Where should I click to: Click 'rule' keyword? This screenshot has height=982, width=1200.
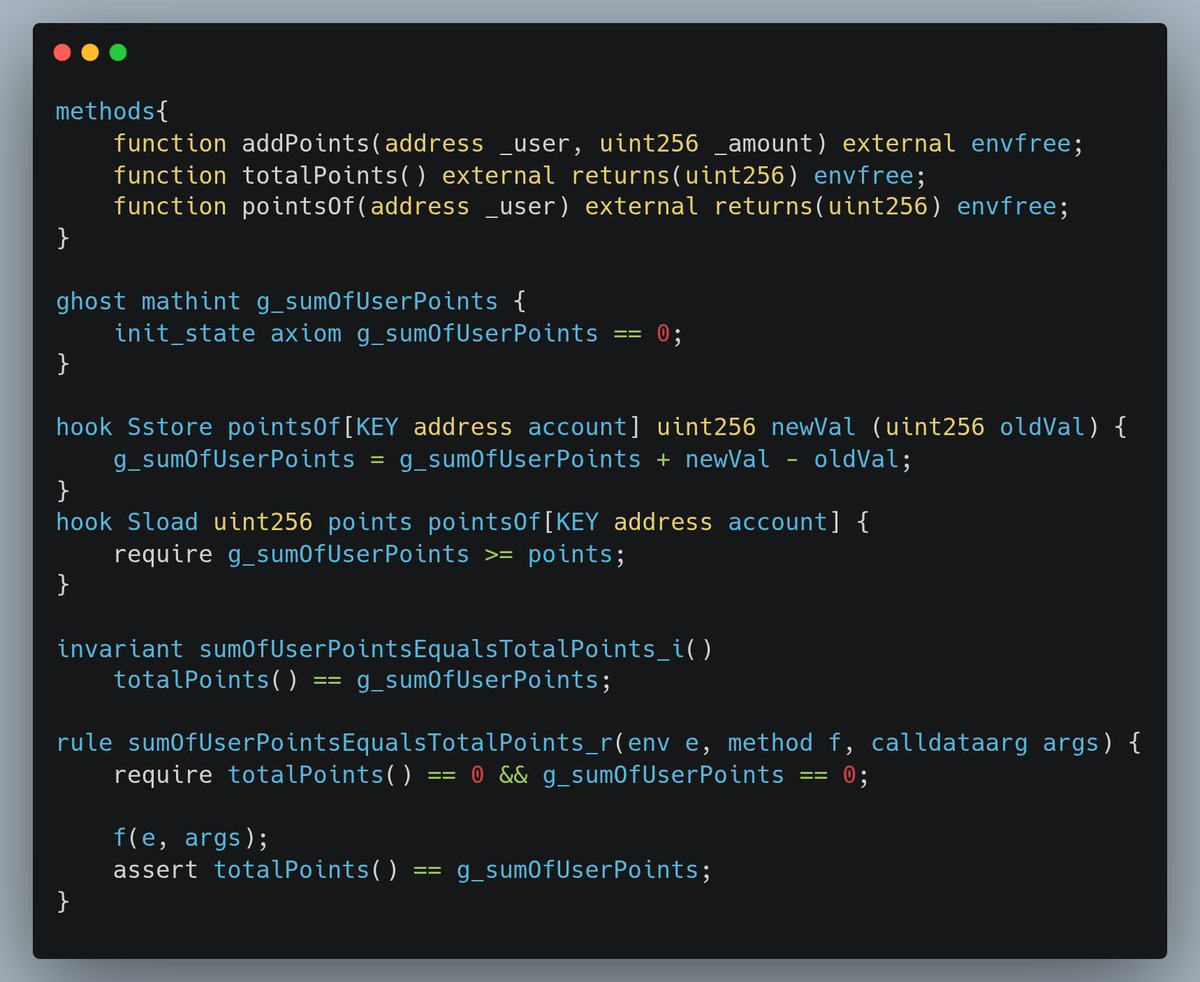pyautogui.click(x=84, y=743)
